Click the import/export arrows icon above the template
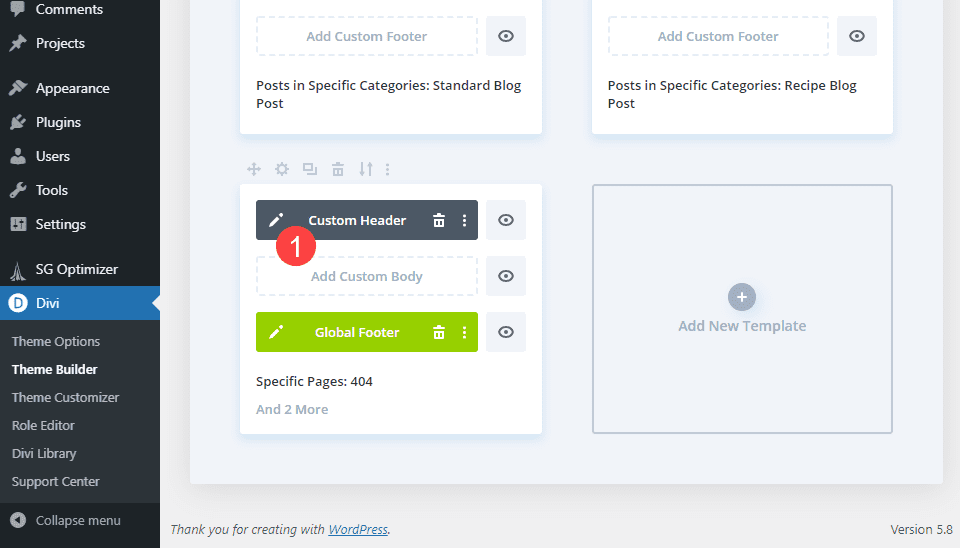960x548 pixels. tap(366, 169)
